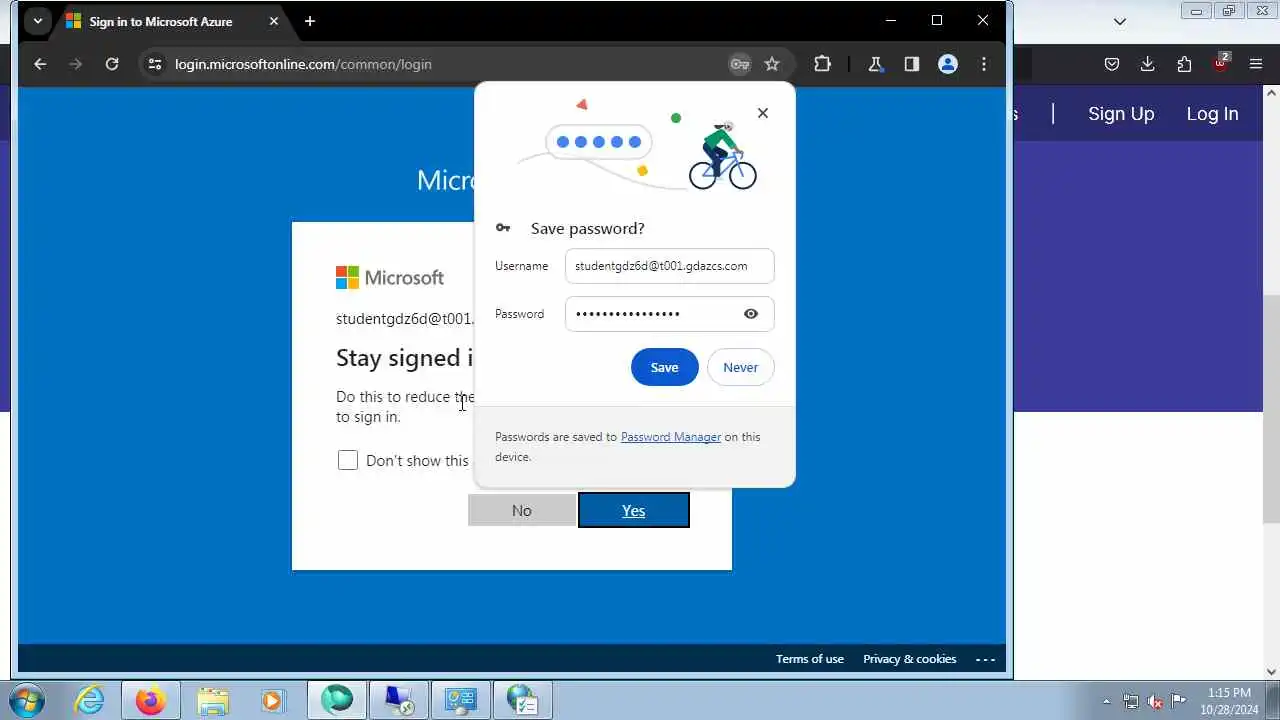
Task: Open Firefox hamburger menu
Action: 1257,64
